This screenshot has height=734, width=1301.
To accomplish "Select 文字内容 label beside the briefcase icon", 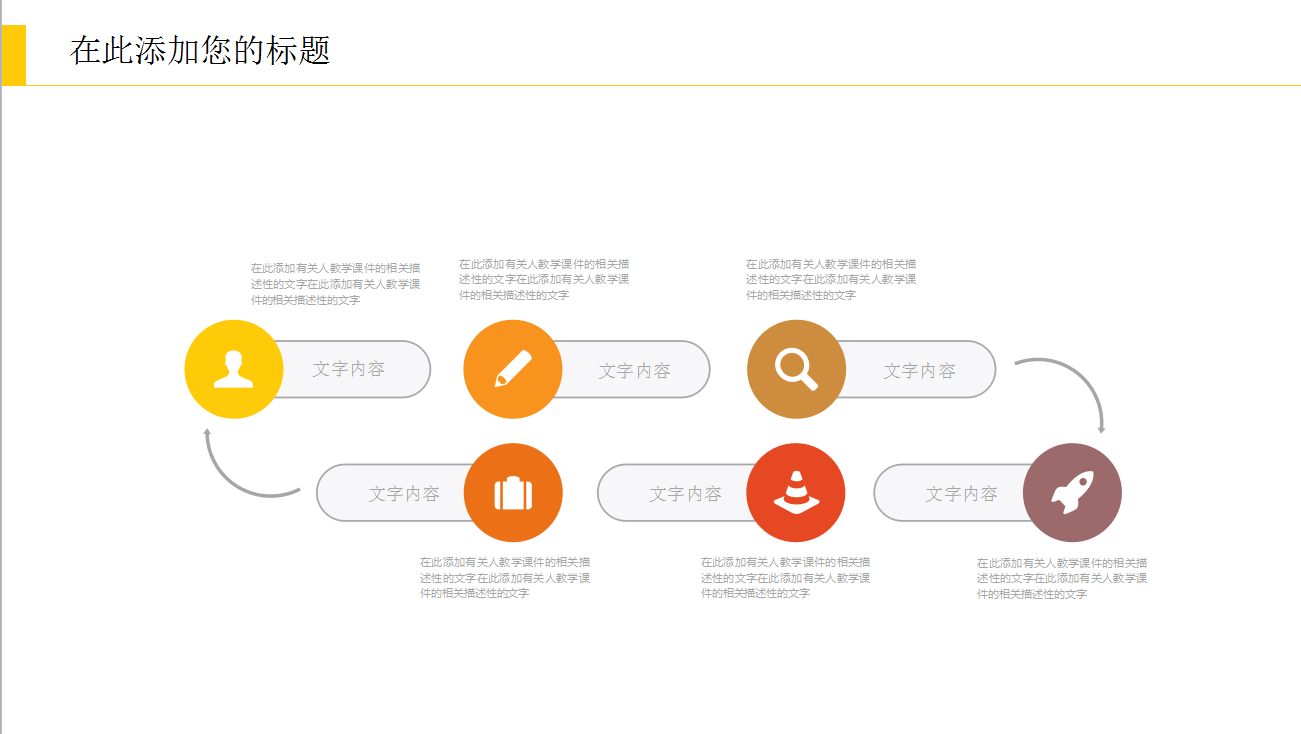I will (x=404, y=494).
